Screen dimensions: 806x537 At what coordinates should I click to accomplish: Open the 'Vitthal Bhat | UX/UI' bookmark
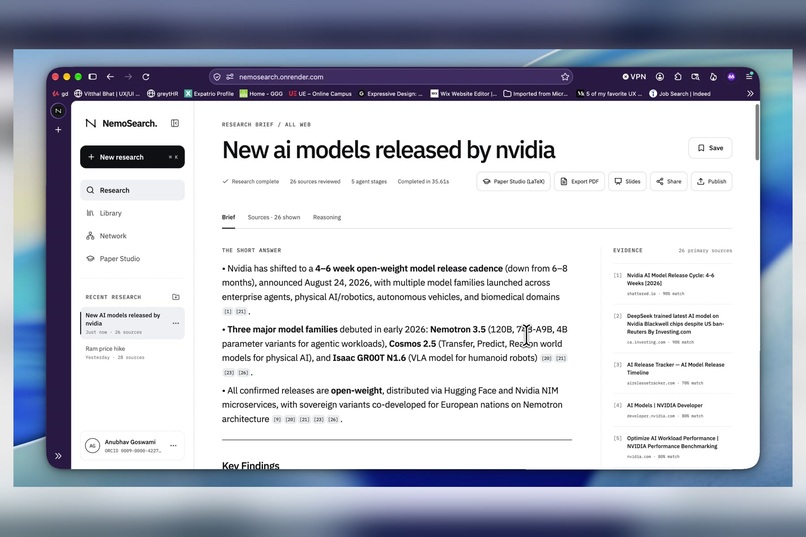[107, 94]
